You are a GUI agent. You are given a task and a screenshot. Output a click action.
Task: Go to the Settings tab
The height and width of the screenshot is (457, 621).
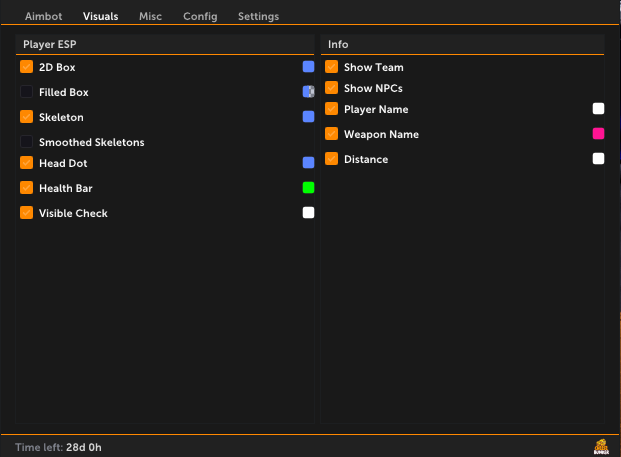click(x=259, y=16)
